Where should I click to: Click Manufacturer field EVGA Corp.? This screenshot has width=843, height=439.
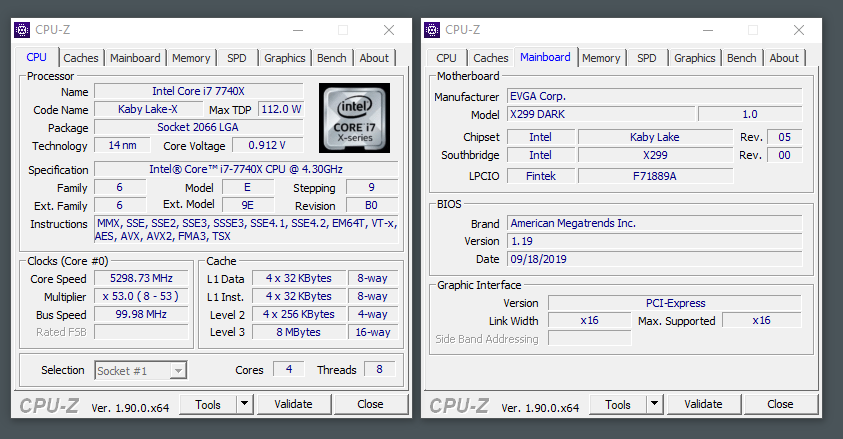tap(655, 96)
